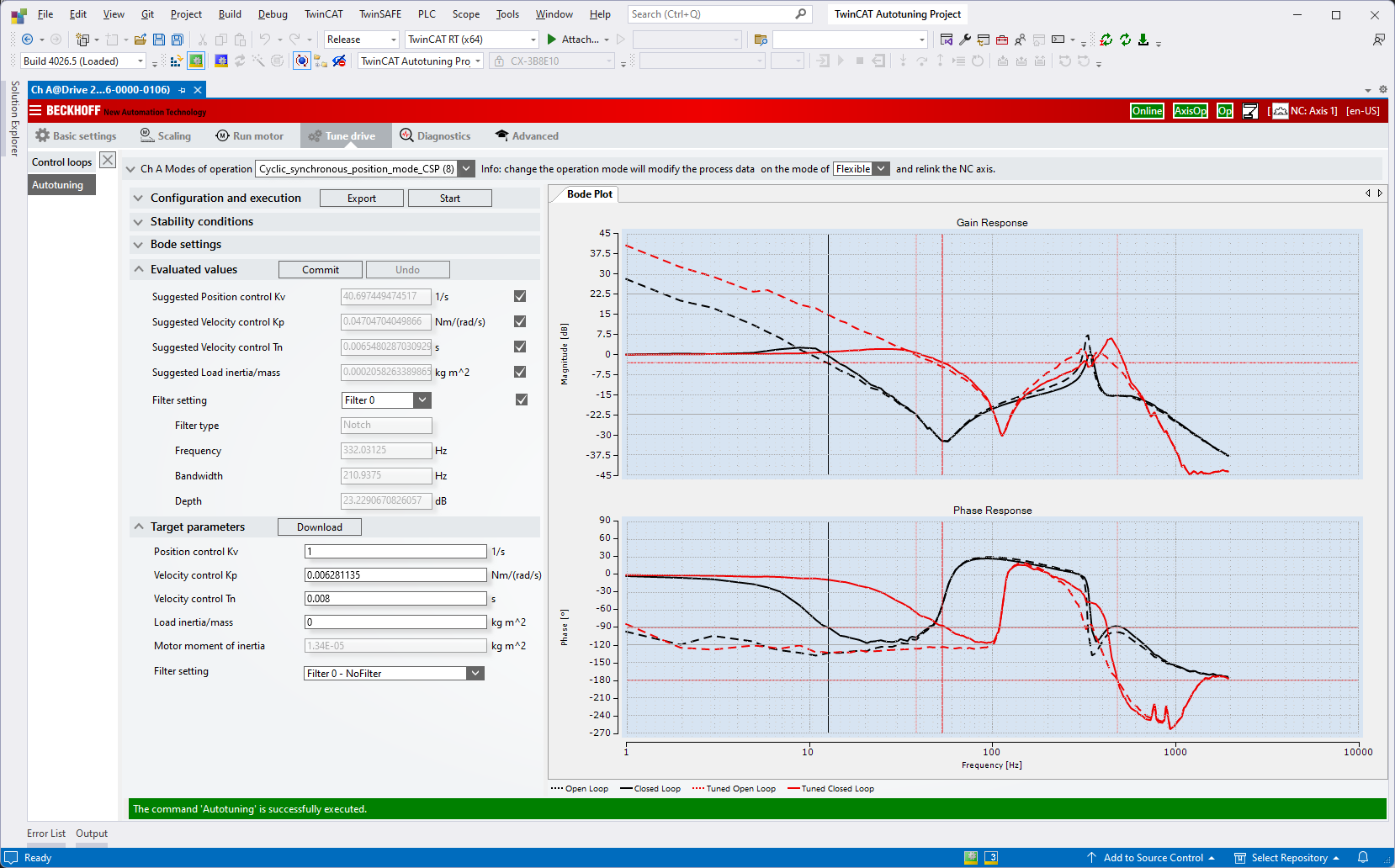The width and height of the screenshot is (1395, 868).
Task: Click the Export button
Action: (362, 198)
